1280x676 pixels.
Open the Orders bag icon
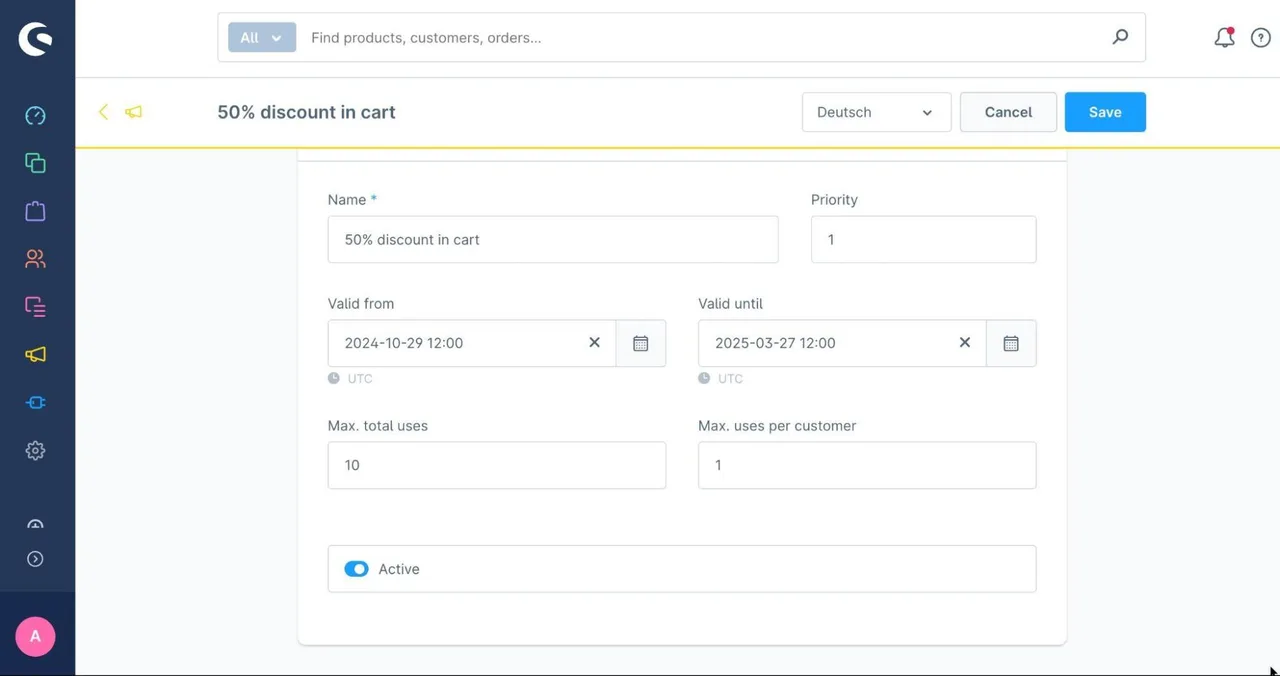click(x=35, y=211)
